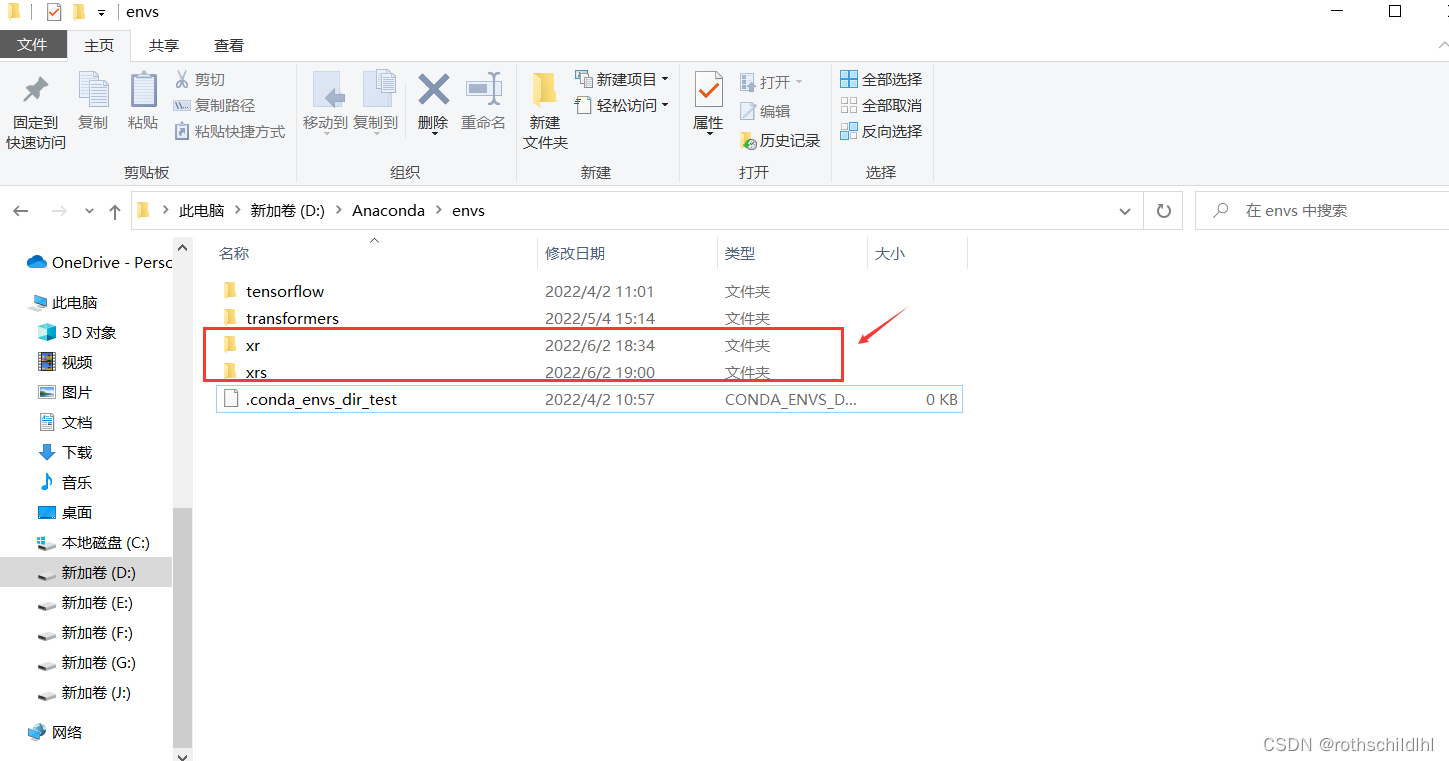This screenshot has width=1449, height=761.
Task: Click the Edit ribbon button
Action: 765,111
